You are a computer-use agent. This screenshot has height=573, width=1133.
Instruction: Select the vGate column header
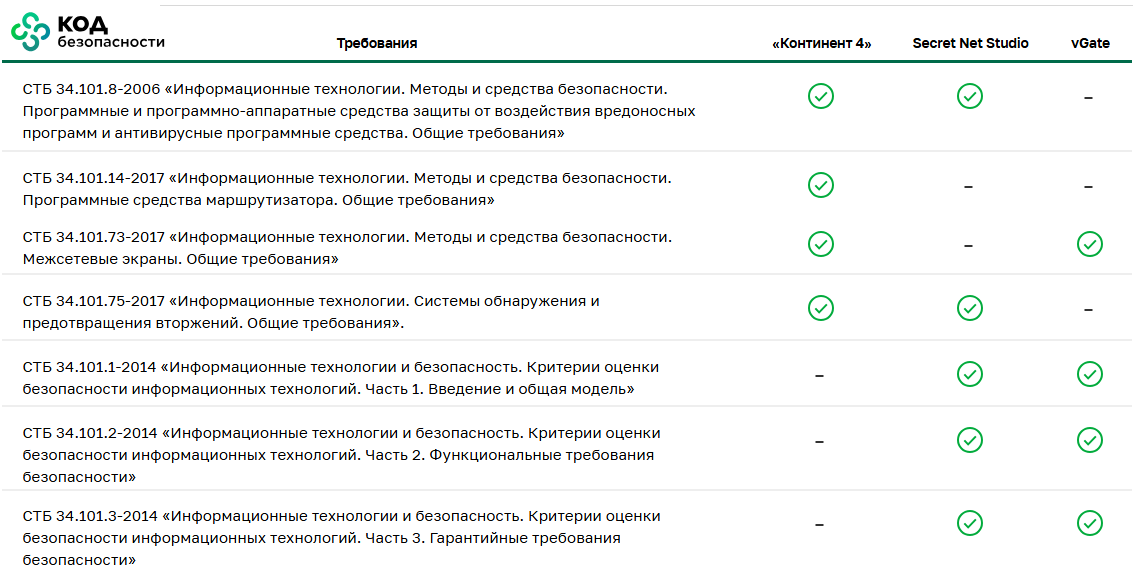[1090, 44]
